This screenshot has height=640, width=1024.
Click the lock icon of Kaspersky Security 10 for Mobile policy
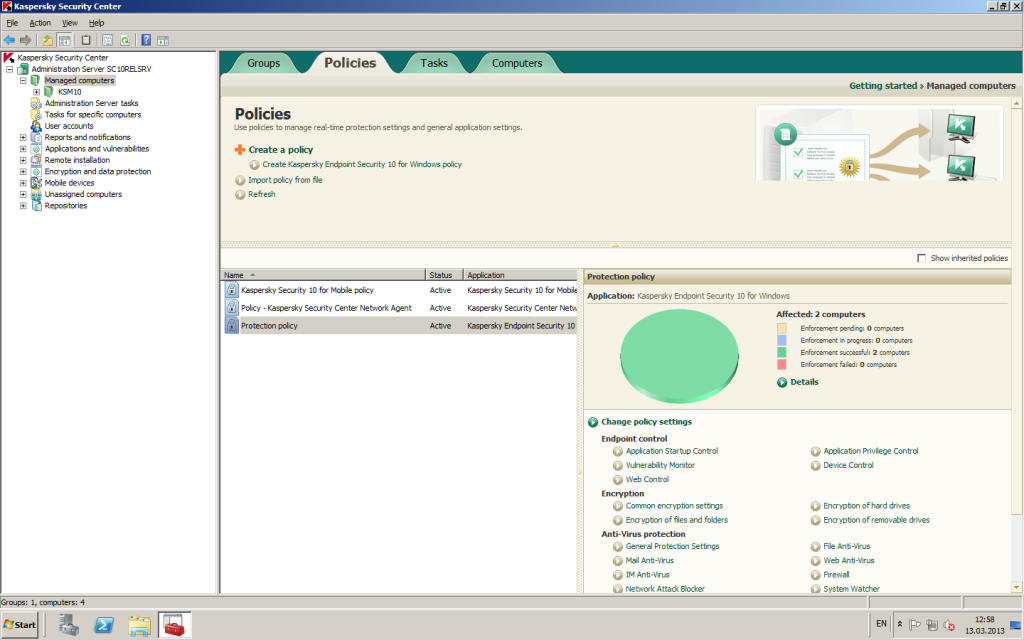click(231, 289)
